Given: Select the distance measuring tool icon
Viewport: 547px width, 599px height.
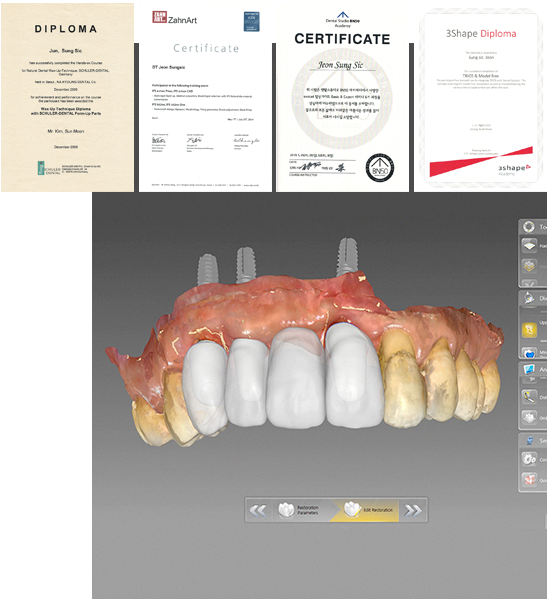Looking at the screenshot, I should (x=529, y=397).
